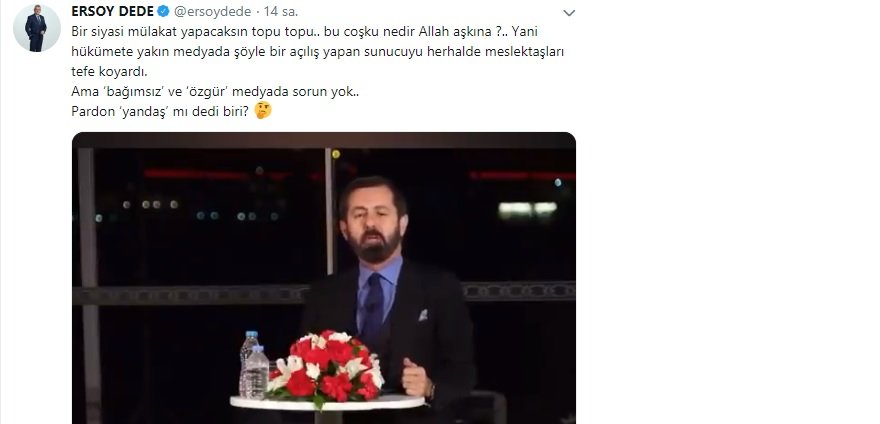Click the line starting 'hükümete yakın medyada'

tap(318, 52)
